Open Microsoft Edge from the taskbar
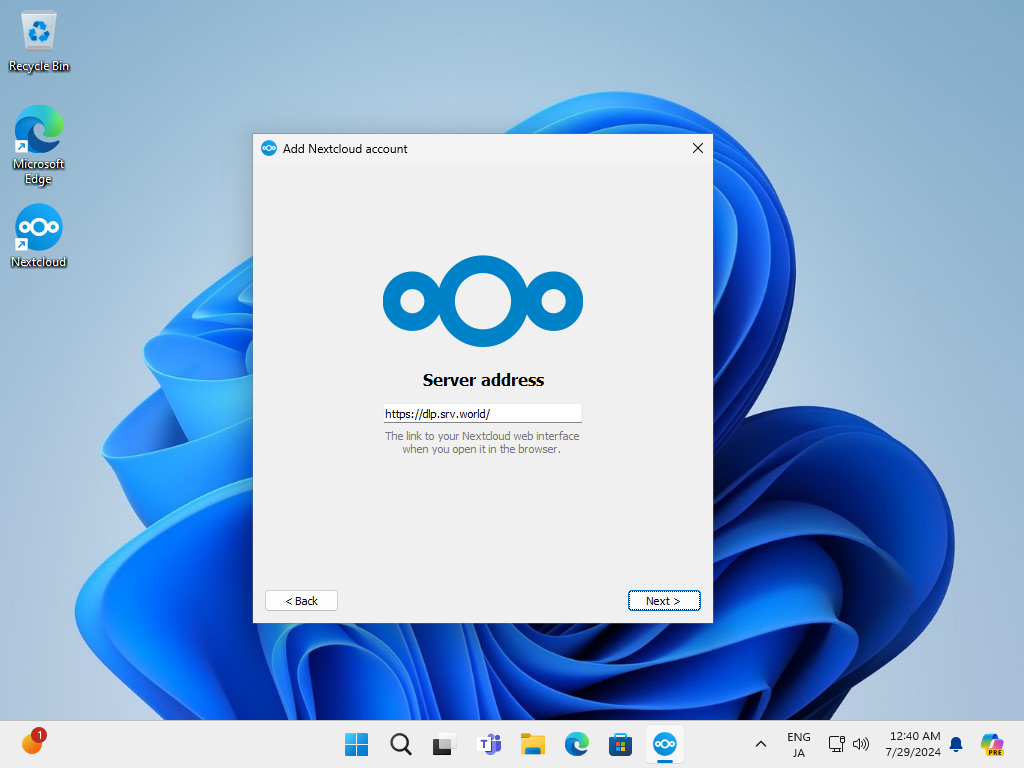 pos(576,744)
